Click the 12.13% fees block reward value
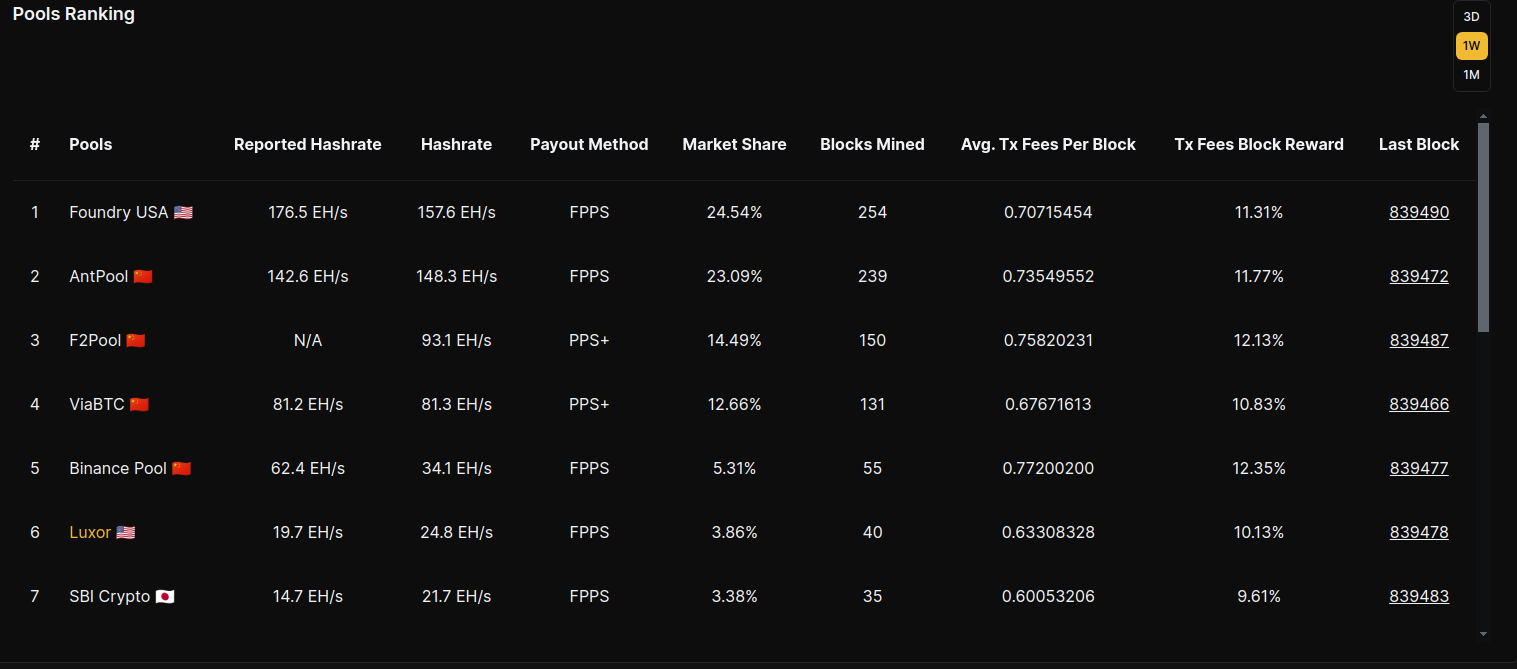The height and width of the screenshot is (669, 1517). 1259,340
